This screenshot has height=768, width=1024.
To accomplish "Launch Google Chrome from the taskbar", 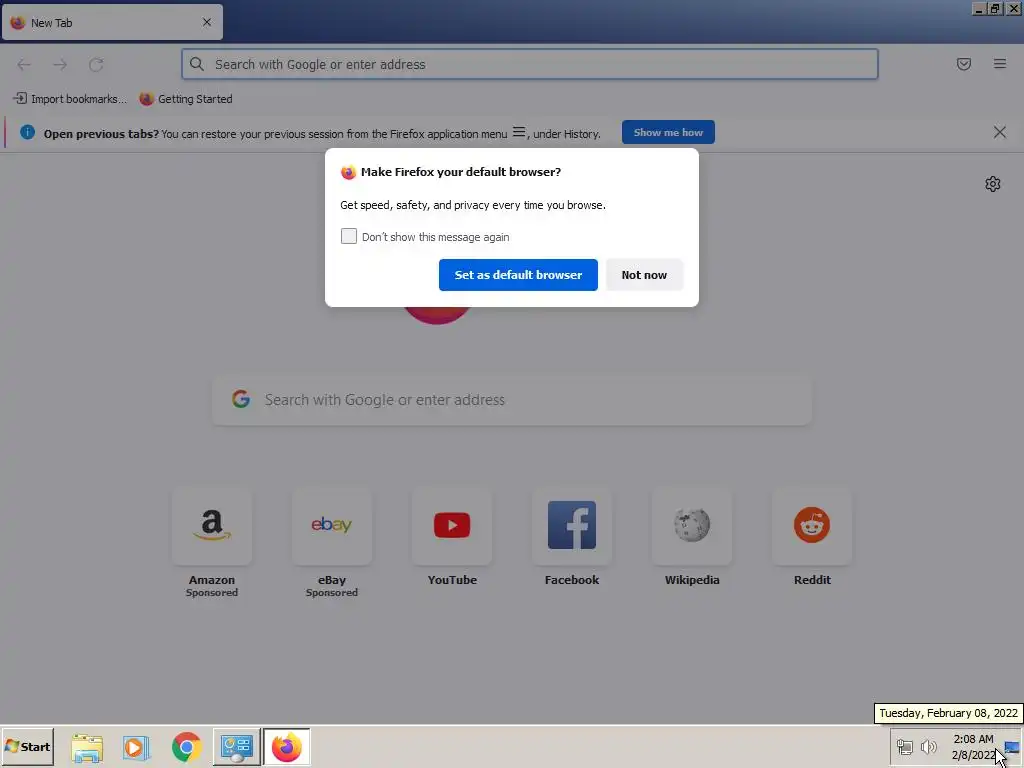I will 186,747.
